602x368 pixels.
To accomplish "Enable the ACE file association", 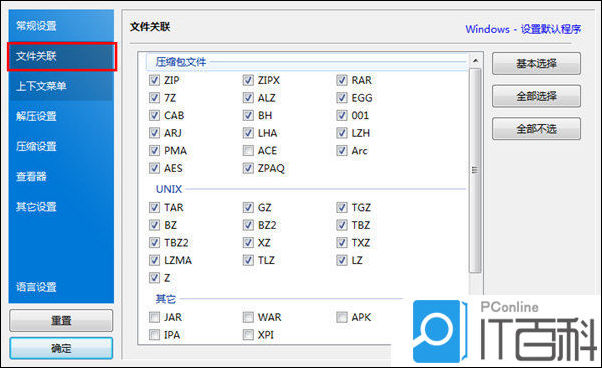I will 248,150.
